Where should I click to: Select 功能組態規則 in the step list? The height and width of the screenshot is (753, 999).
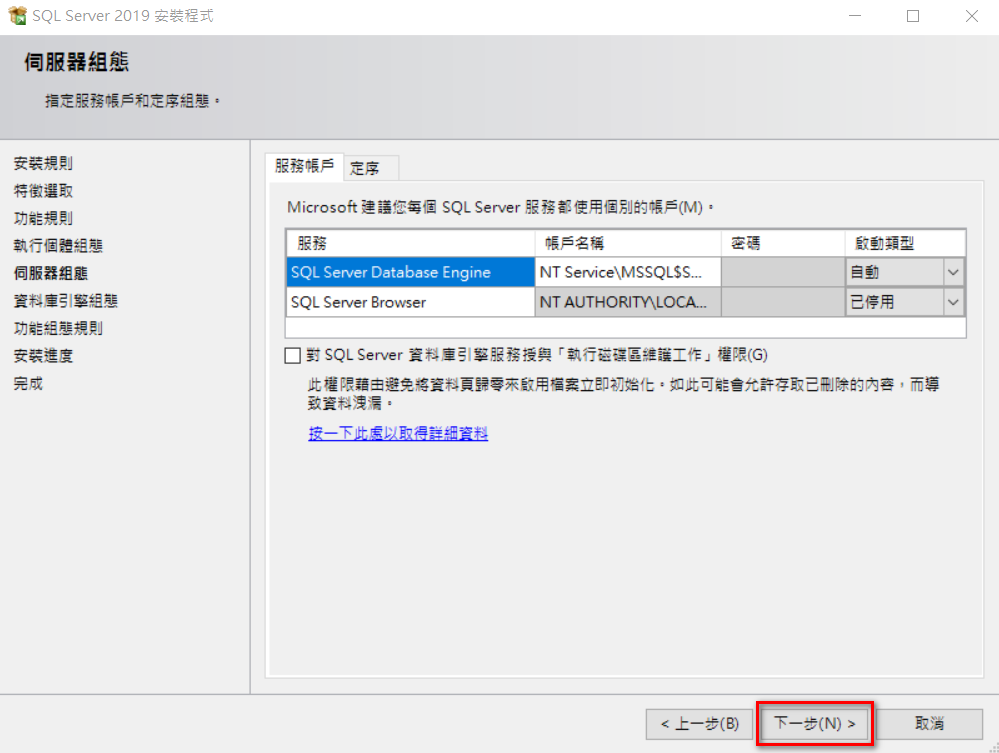[x=58, y=328]
